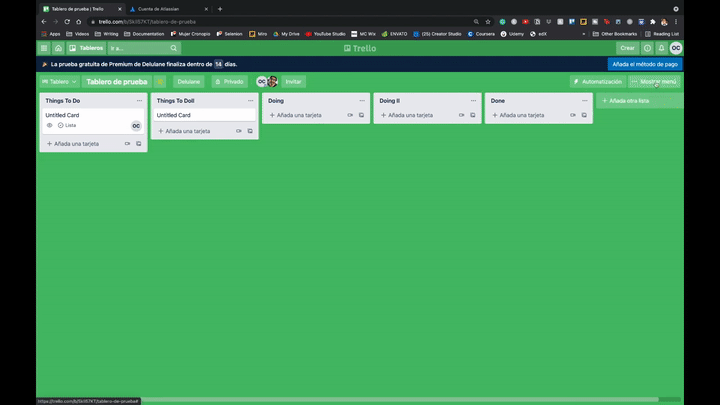Open the Automatización menu
The height and width of the screenshot is (405, 720).
click(x=597, y=82)
